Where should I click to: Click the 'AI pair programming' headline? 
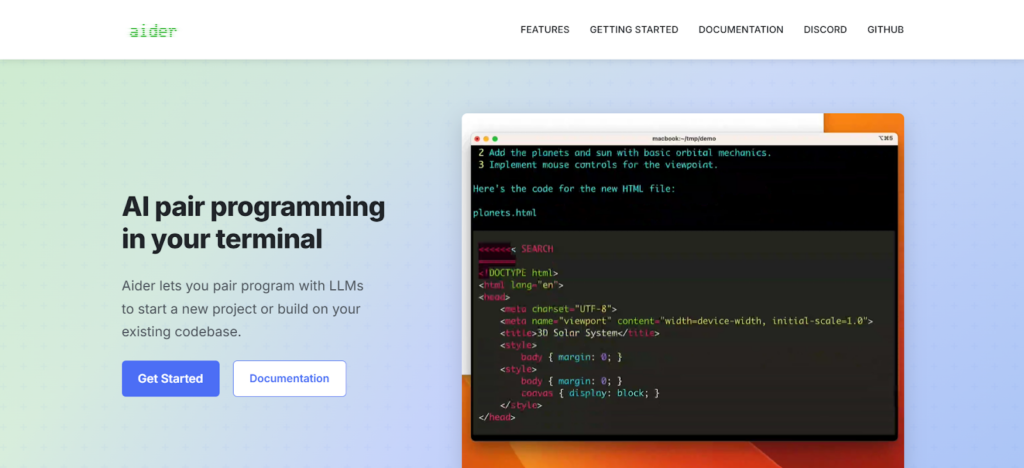[253, 207]
